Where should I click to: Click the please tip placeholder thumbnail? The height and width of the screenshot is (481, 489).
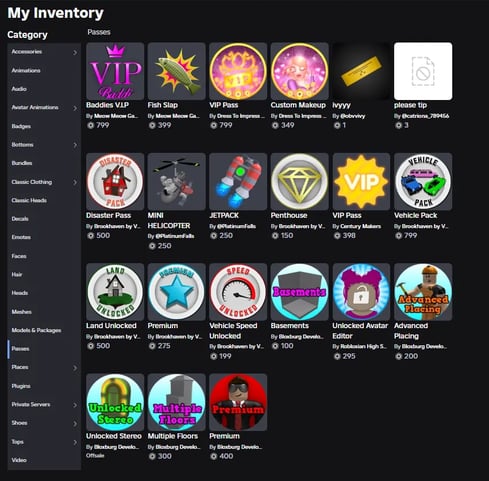[423, 71]
